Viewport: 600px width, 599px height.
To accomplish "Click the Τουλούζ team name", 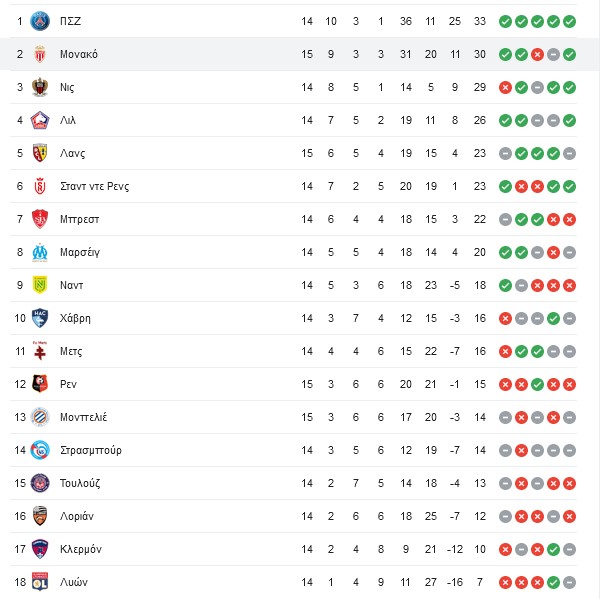I will click(80, 483).
